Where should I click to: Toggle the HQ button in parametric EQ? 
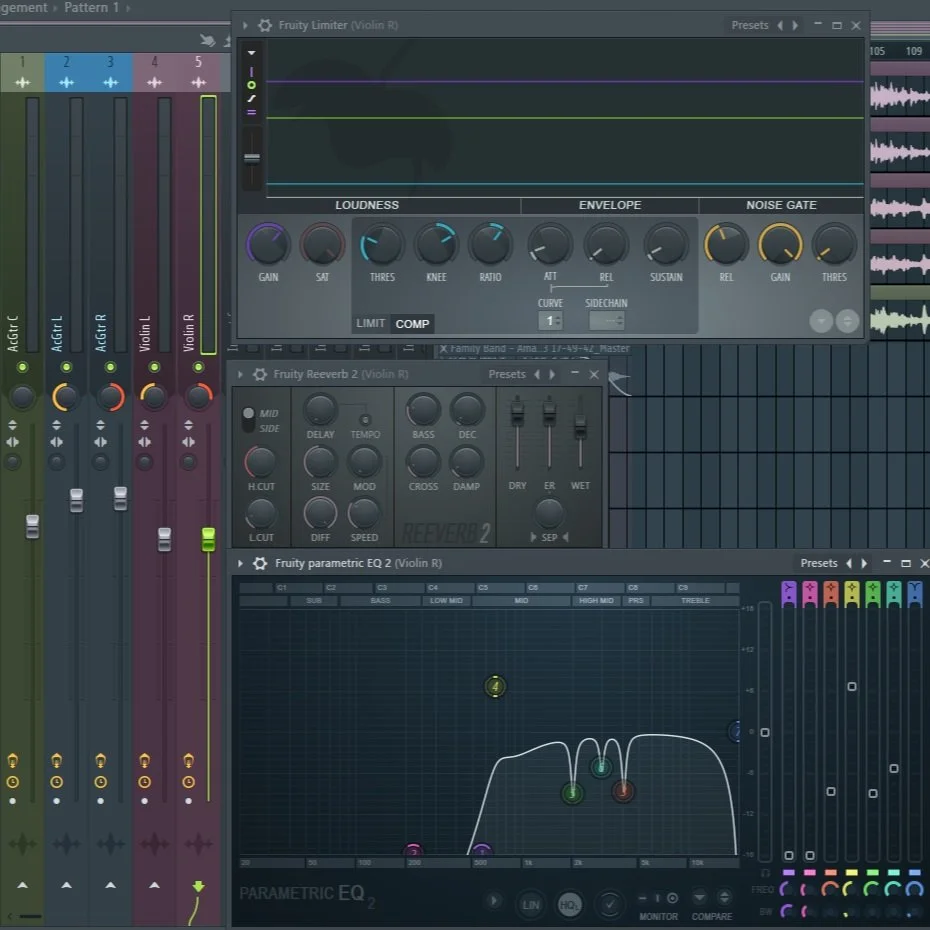click(x=569, y=904)
